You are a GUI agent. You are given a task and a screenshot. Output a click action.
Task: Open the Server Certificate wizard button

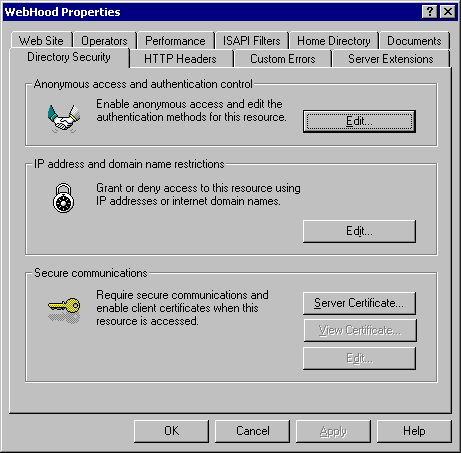click(359, 303)
